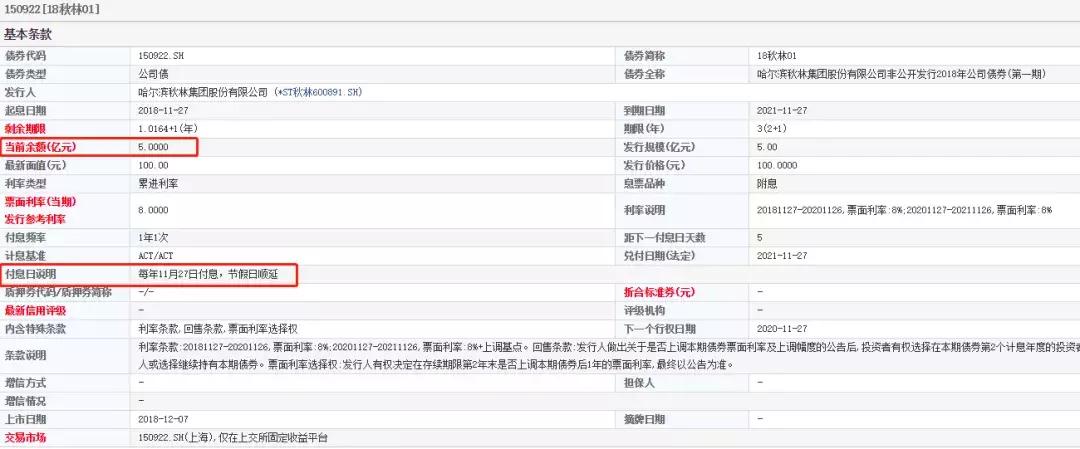This screenshot has width=1080, height=449.
Task: Click the red 当前余额(亿元) label
Action: point(40,147)
